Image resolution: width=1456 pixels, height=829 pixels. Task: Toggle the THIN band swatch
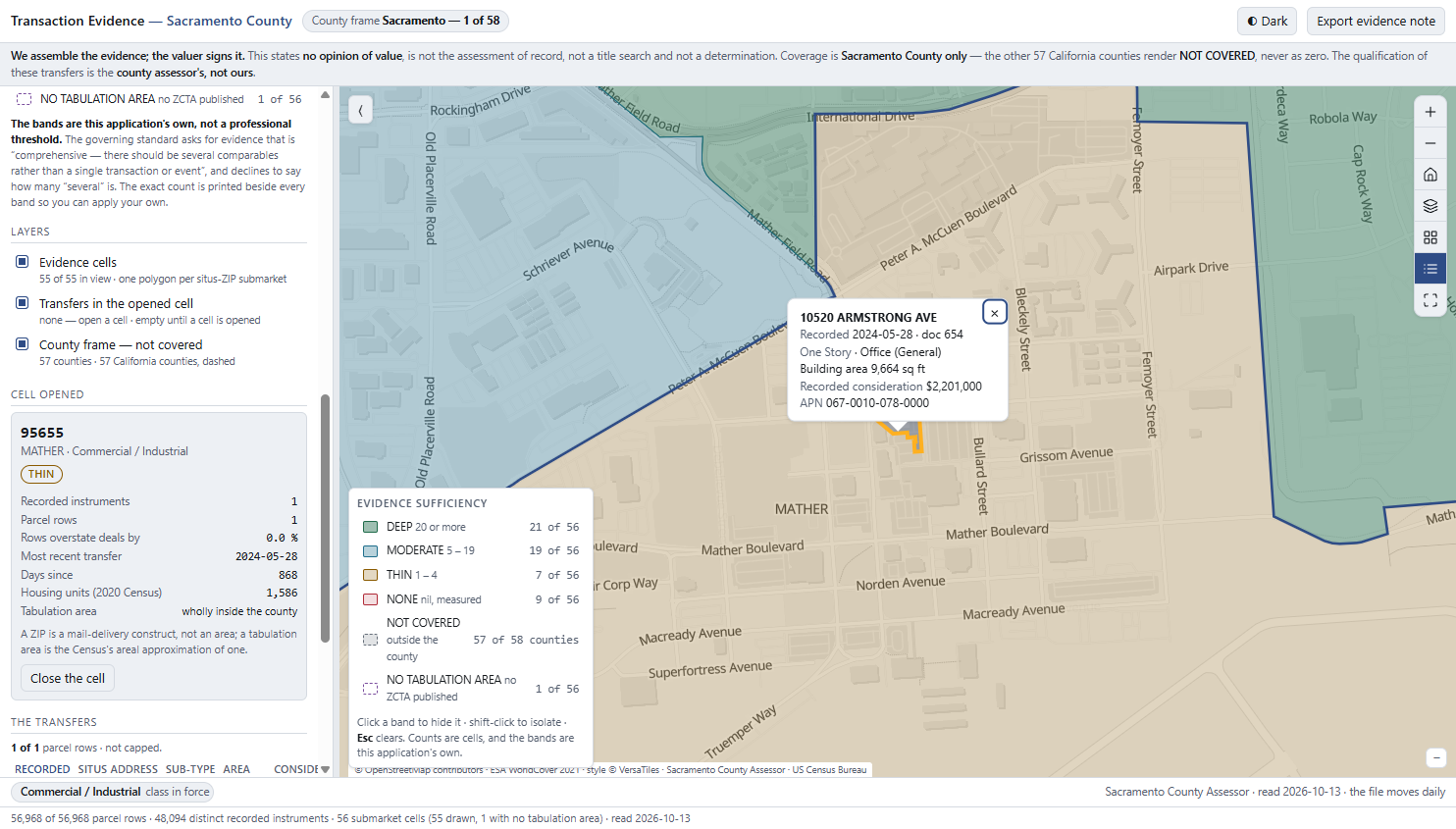371,575
